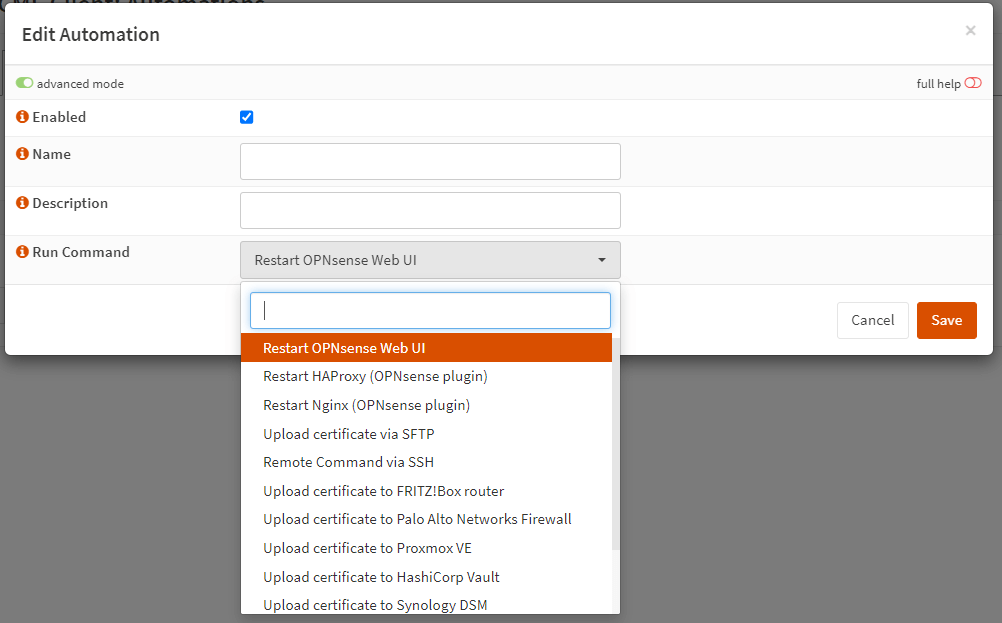Toggle the full help switch
This screenshot has width=1002, height=623.
[x=973, y=84]
